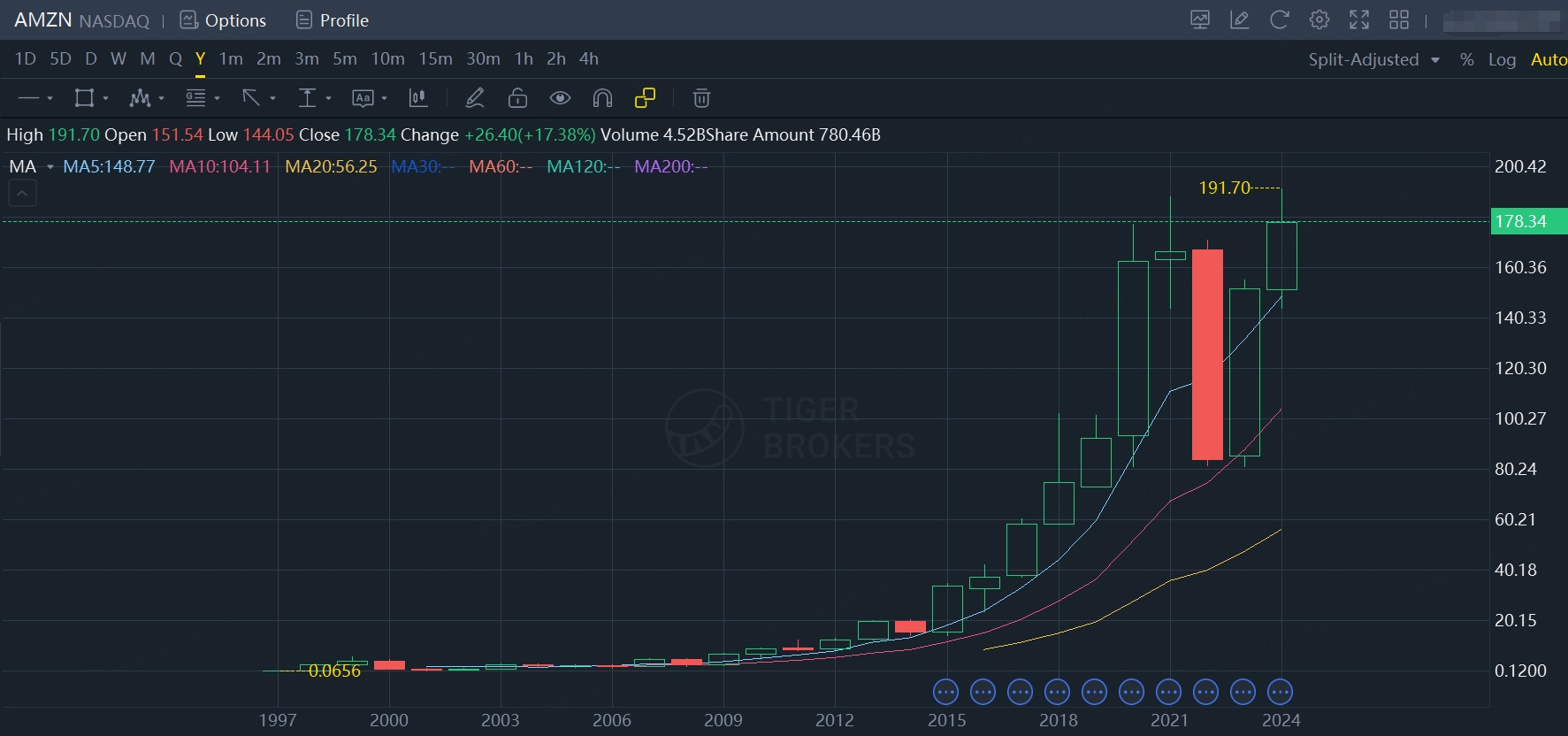1568x736 pixels.
Task: Select the D daily timeframe
Action: (x=91, y=58)
